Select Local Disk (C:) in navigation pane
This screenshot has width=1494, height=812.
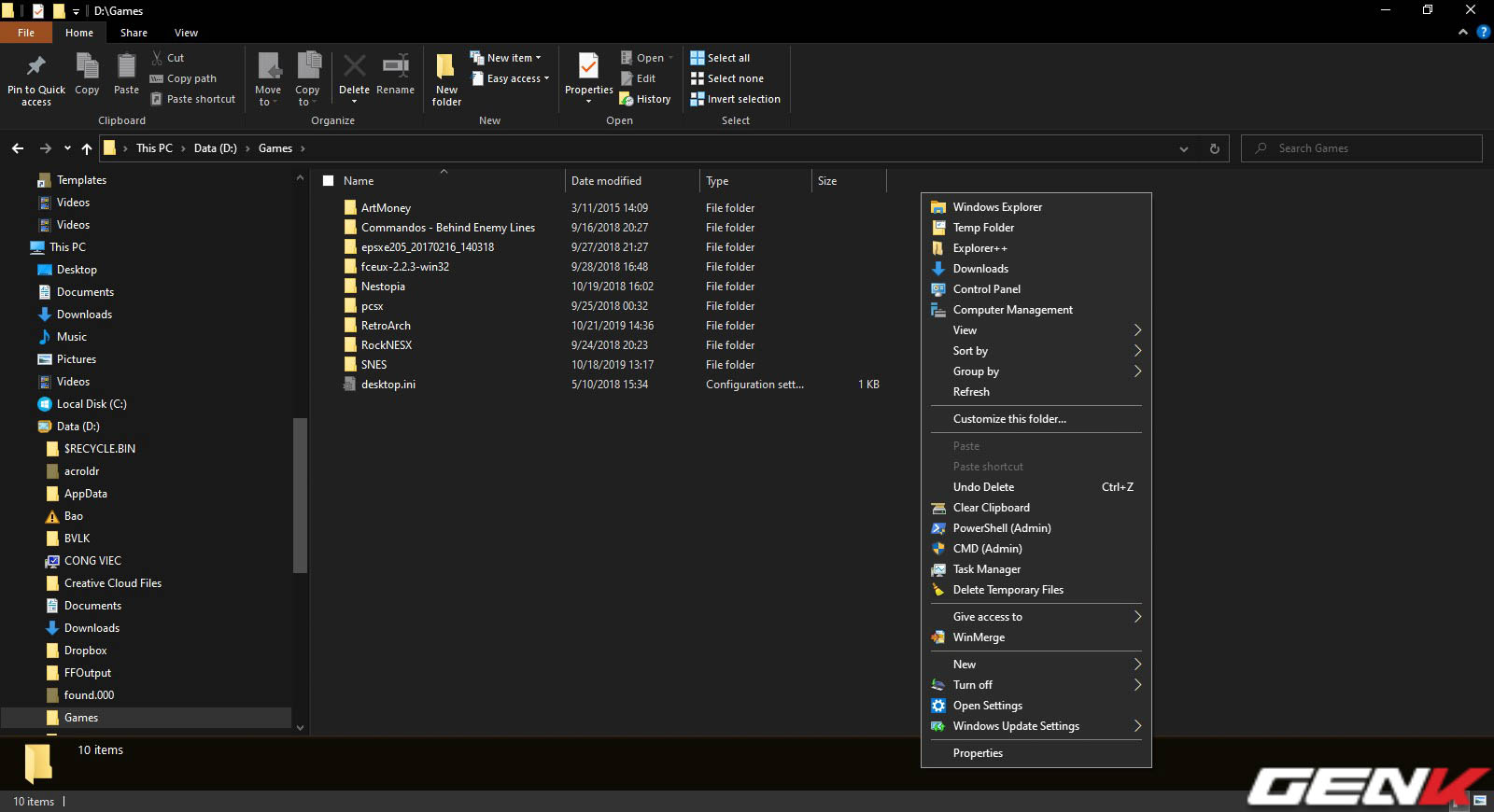(x=92, y=404)
